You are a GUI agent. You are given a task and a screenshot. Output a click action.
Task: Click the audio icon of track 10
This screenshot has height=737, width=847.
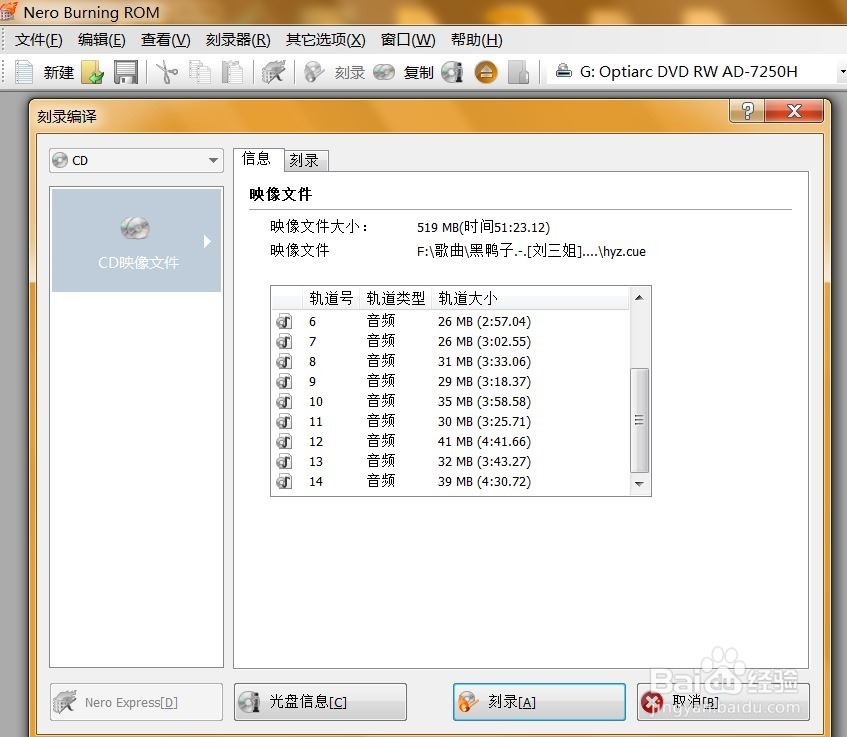[x=284, y=401]
